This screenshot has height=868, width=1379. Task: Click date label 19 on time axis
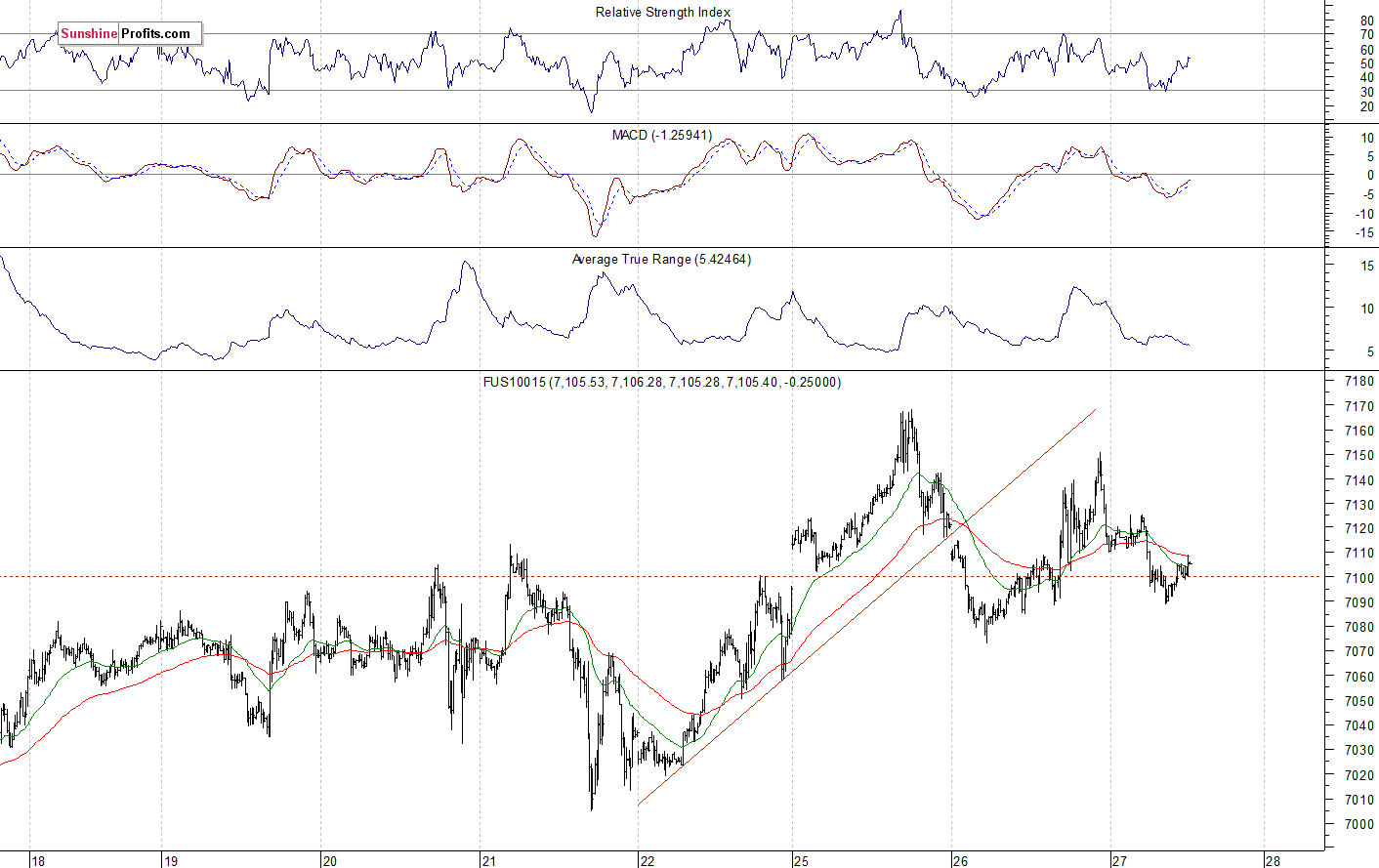pyautogui.click(x=170, y=861)
